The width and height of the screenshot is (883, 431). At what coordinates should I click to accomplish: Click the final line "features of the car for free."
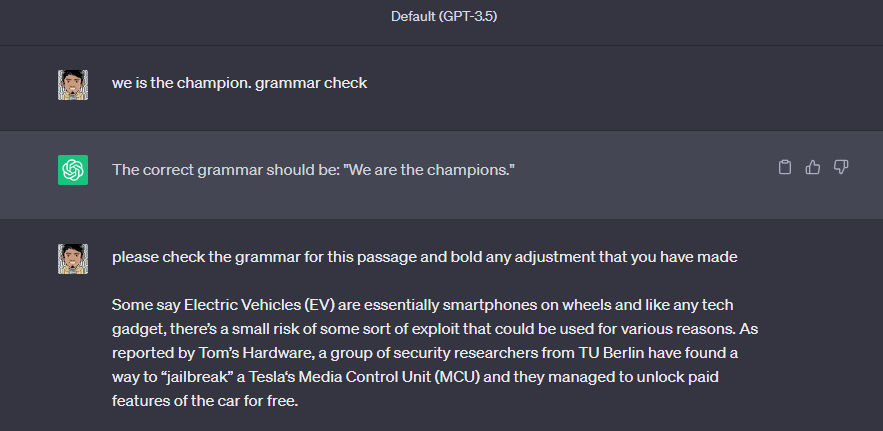(x=204, y=401)
